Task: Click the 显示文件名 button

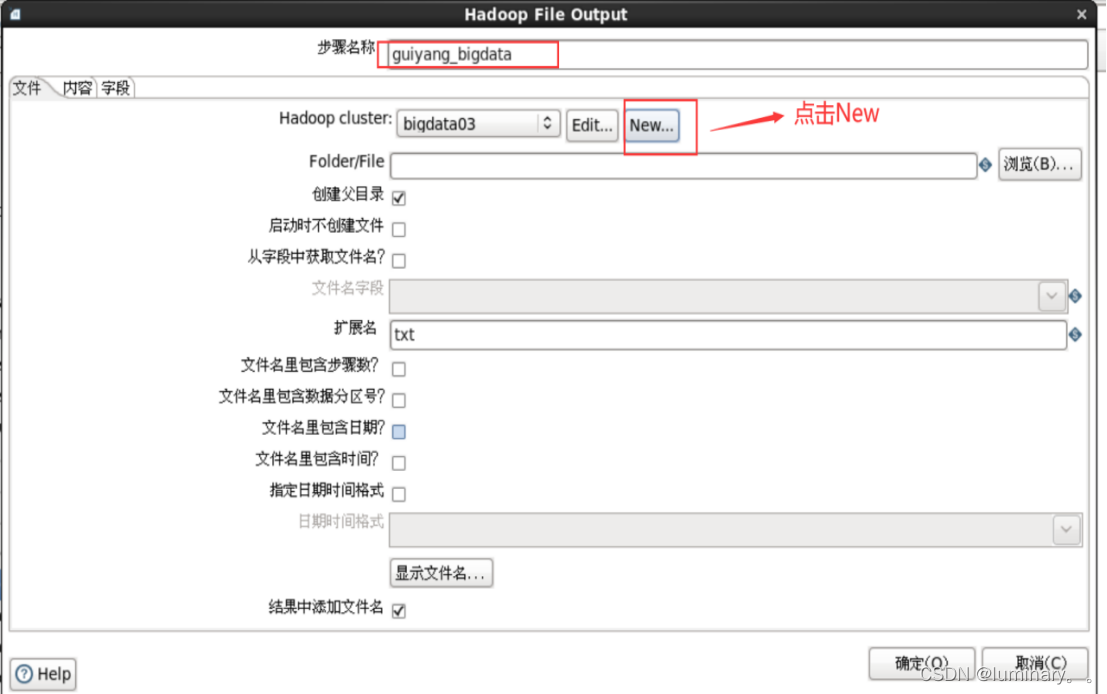Action: pyautogui.click(x=441, y=572)
